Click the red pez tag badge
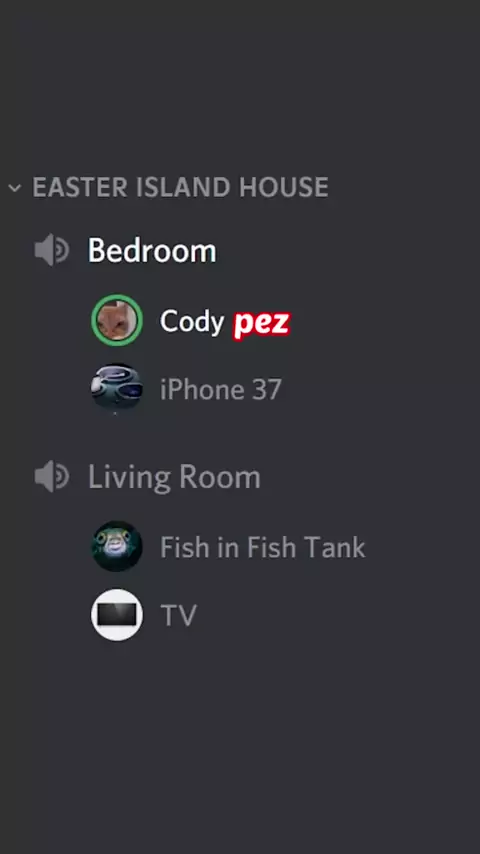Screen dimensions: 480x854 262,324
